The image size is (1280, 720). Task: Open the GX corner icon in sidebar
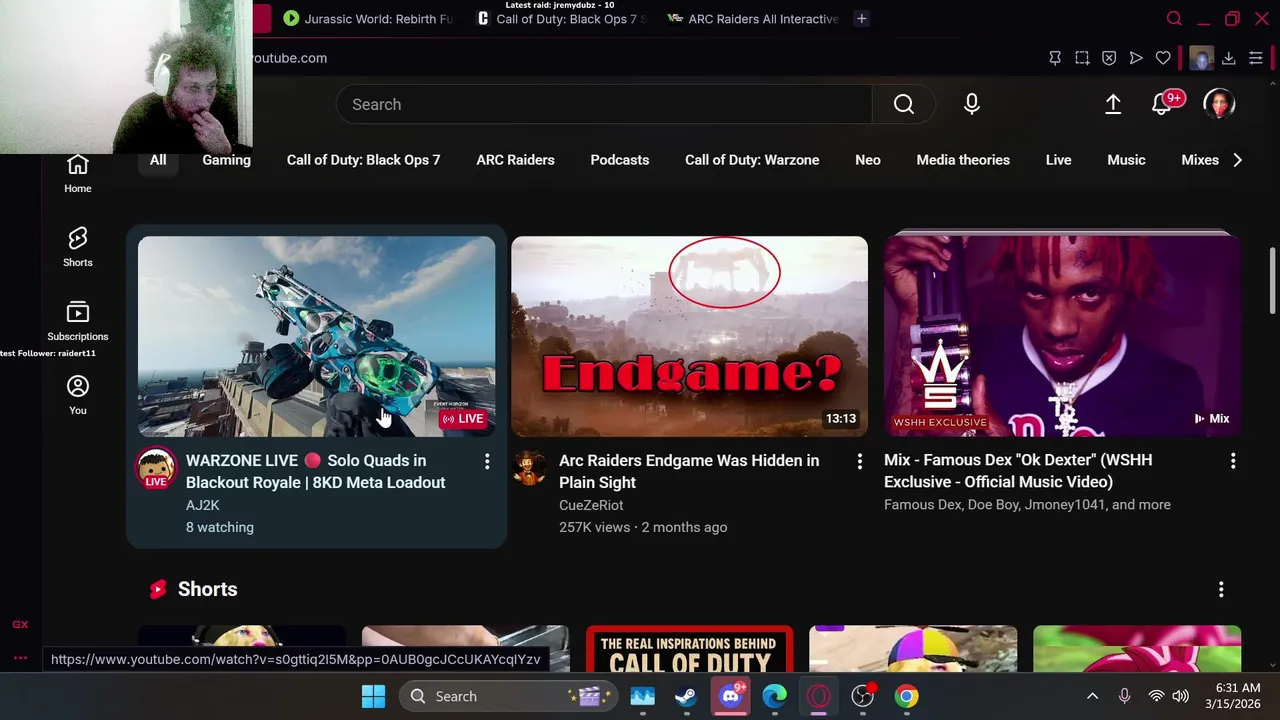pyautogui.click(x=20, y=625)
